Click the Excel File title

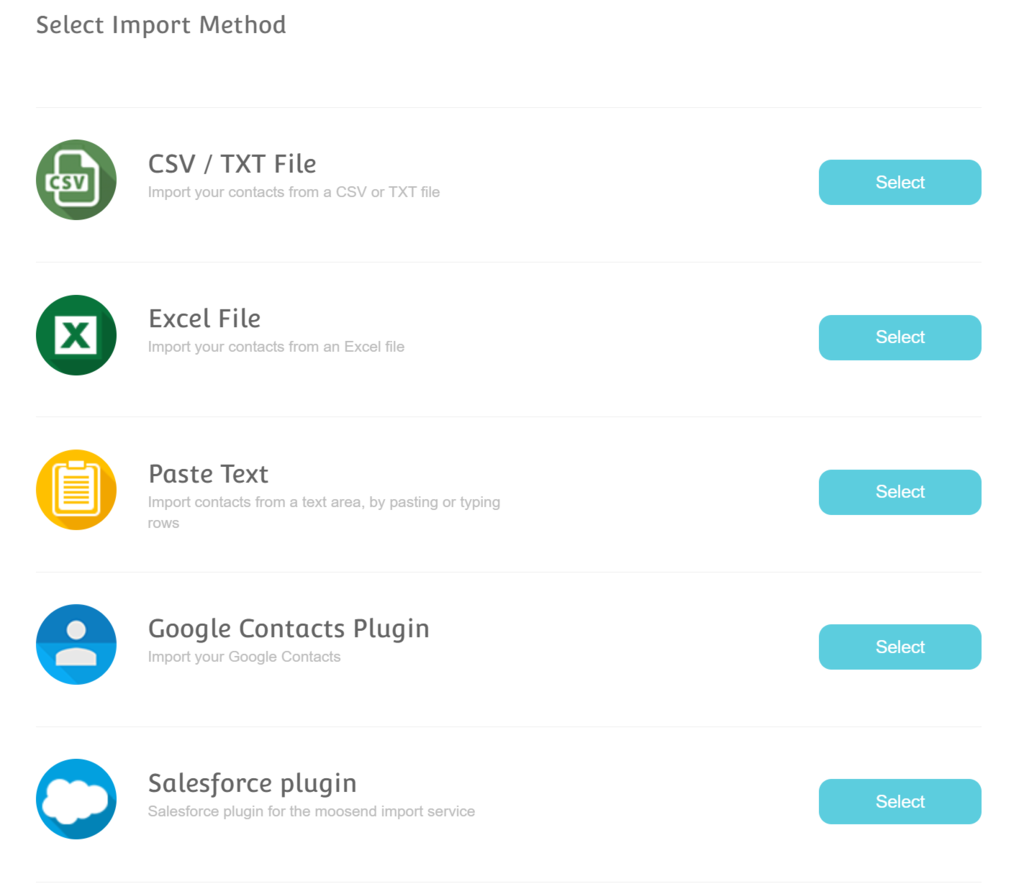point(204,319)
